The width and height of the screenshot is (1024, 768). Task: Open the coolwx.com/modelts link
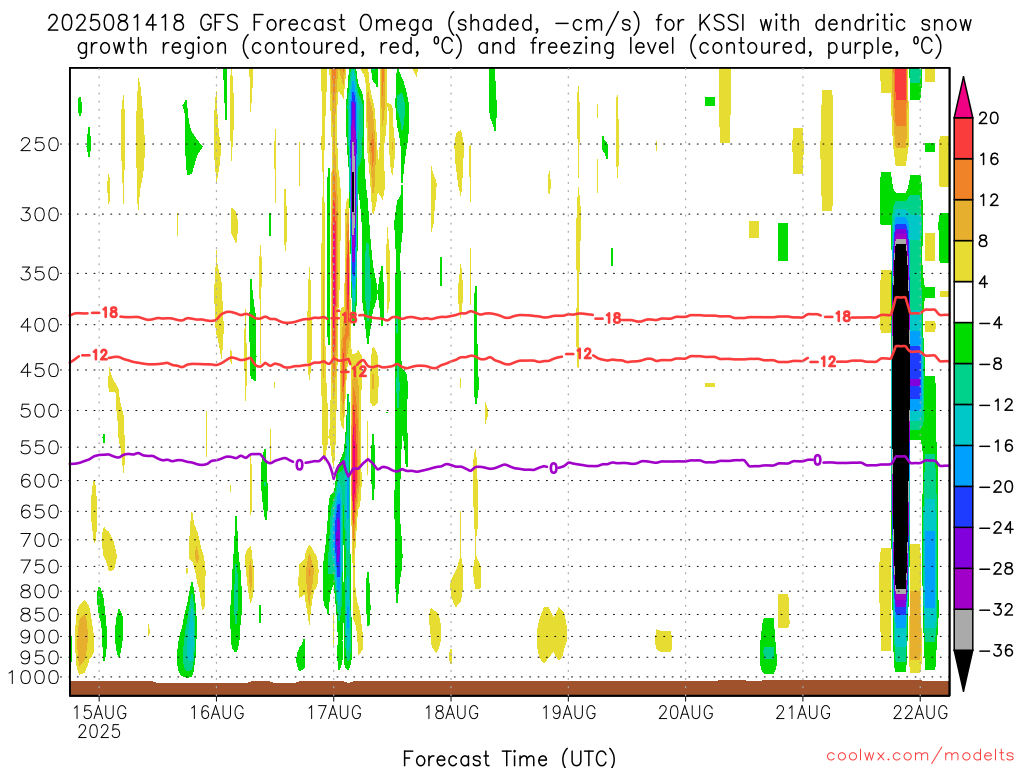point(920,756)
